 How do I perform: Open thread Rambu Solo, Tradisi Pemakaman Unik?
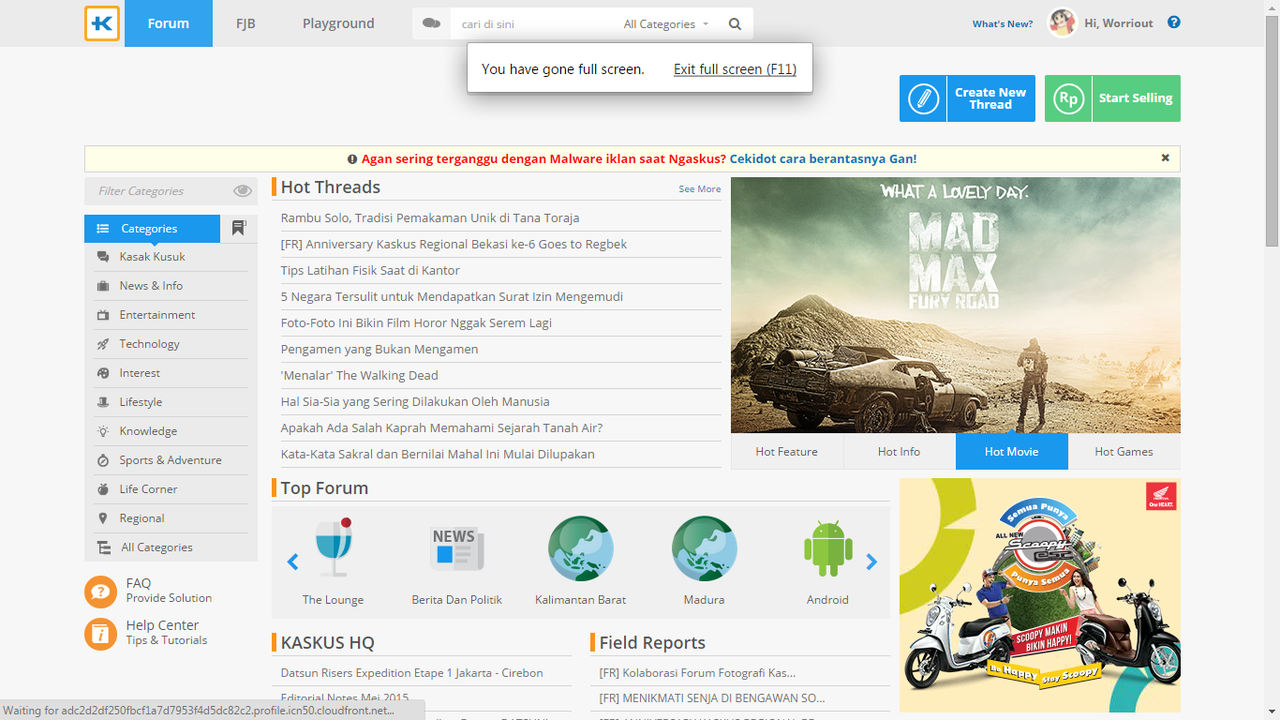[x=430, y=218]
